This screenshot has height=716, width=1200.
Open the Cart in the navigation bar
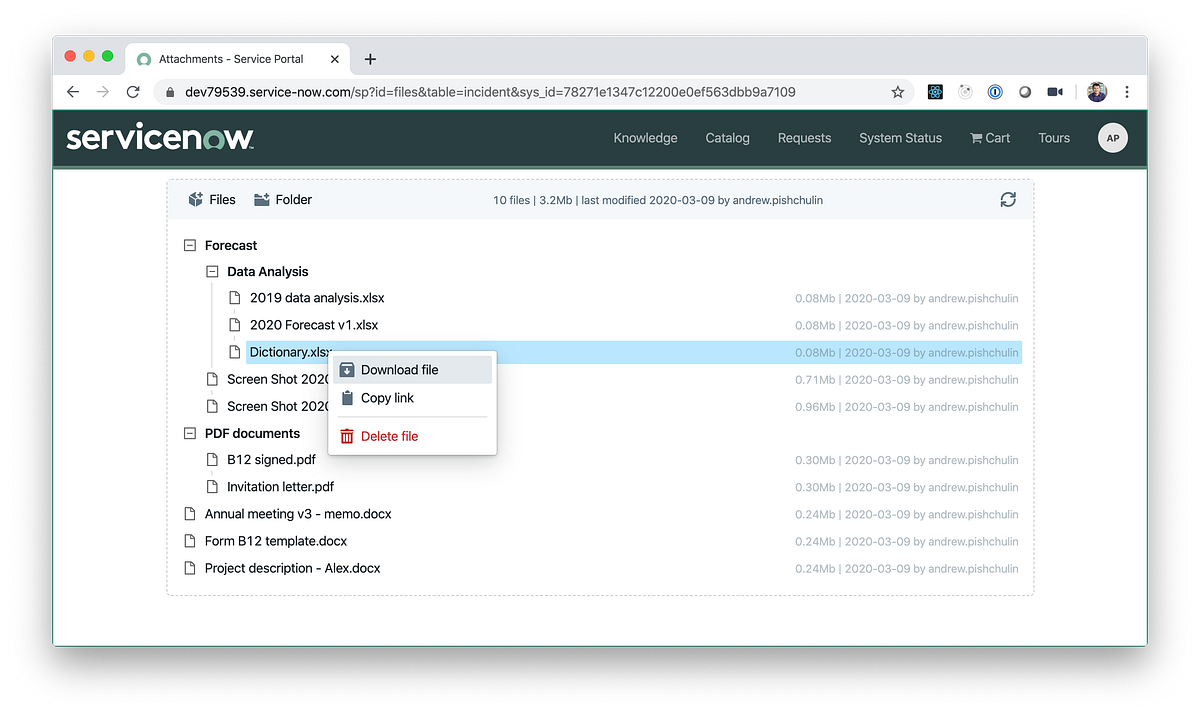coord(989,138)
